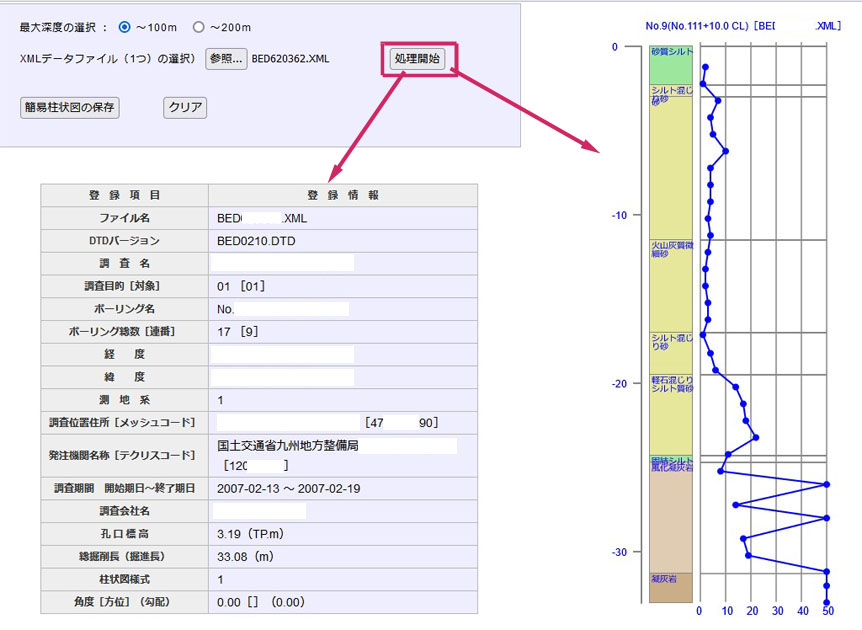Click the brown 凝灰岩 layer at bottom
The image size is (862, 630).
pyautogui.click(x=671, y=588)
